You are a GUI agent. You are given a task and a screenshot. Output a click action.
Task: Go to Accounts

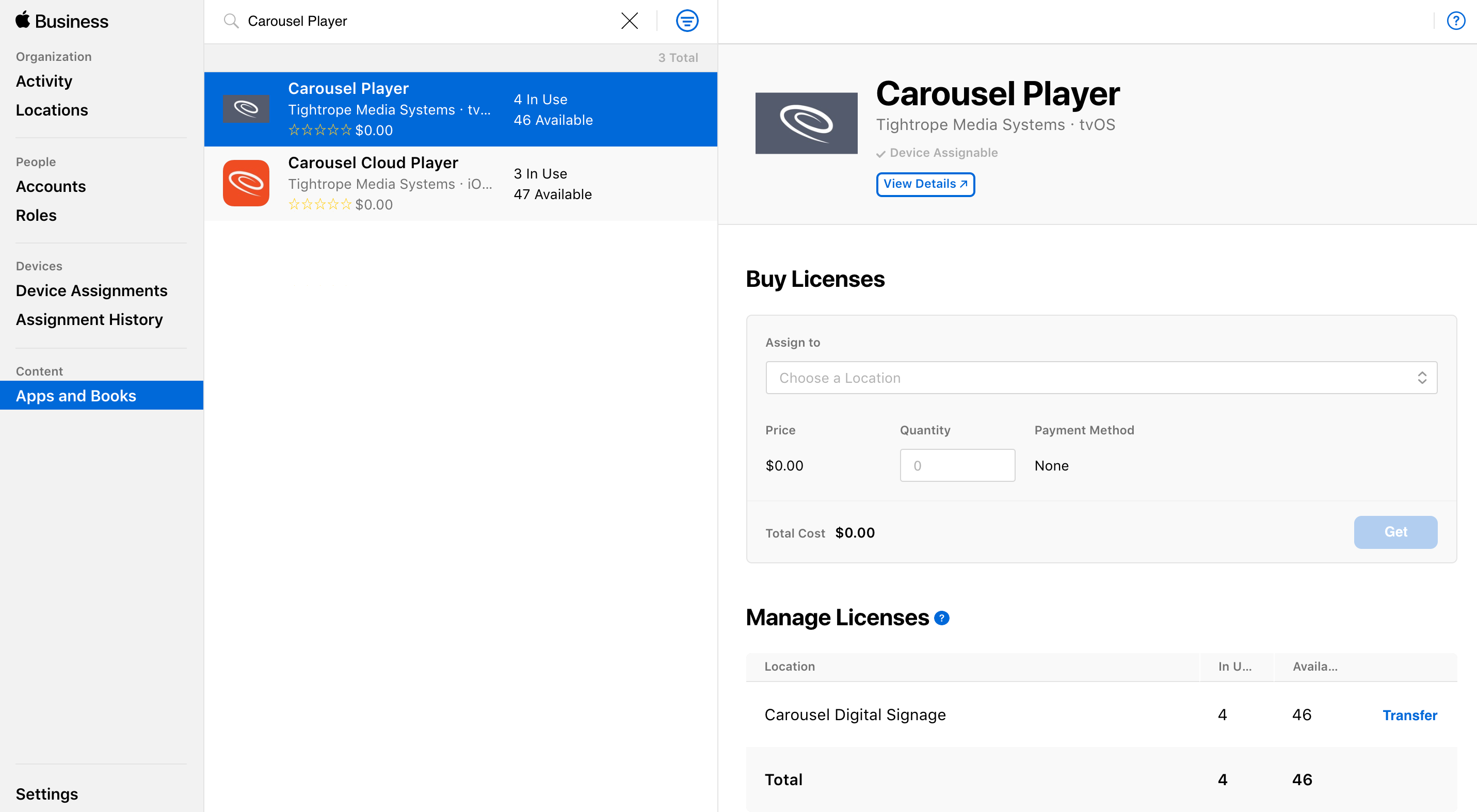pyautogui.click(x=51, y=186)
